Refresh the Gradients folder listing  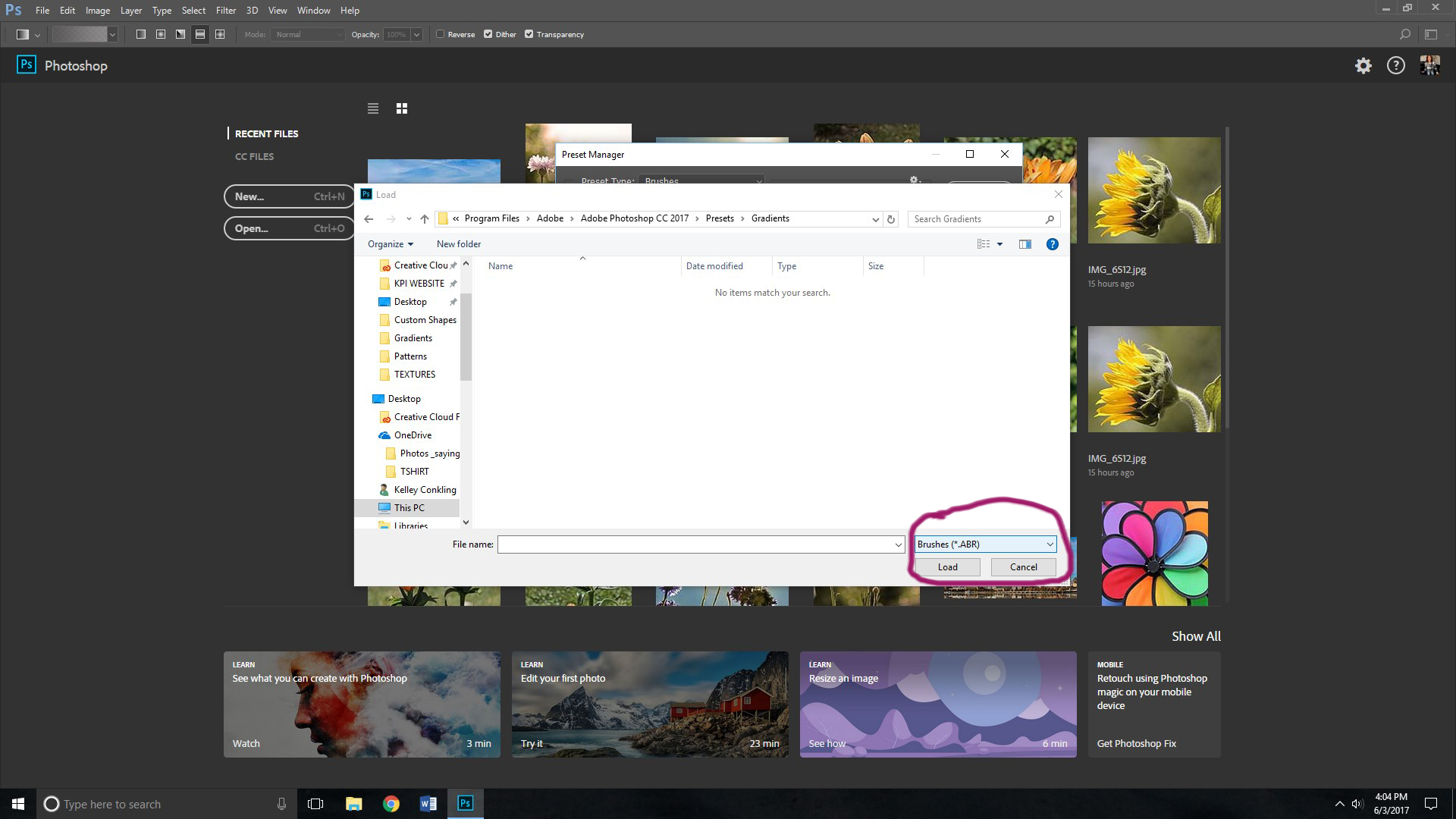[x=891, y=219]
